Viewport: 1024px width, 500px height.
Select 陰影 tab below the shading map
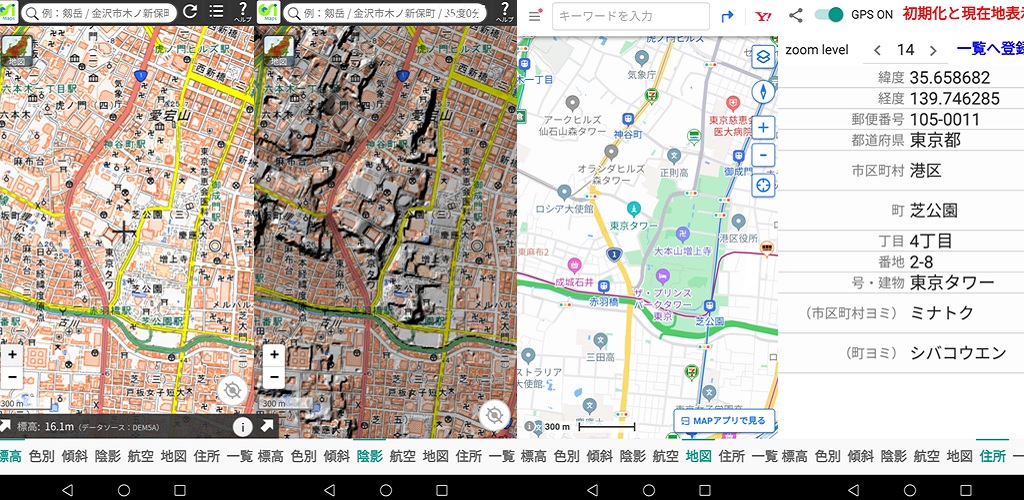(370, 456)
